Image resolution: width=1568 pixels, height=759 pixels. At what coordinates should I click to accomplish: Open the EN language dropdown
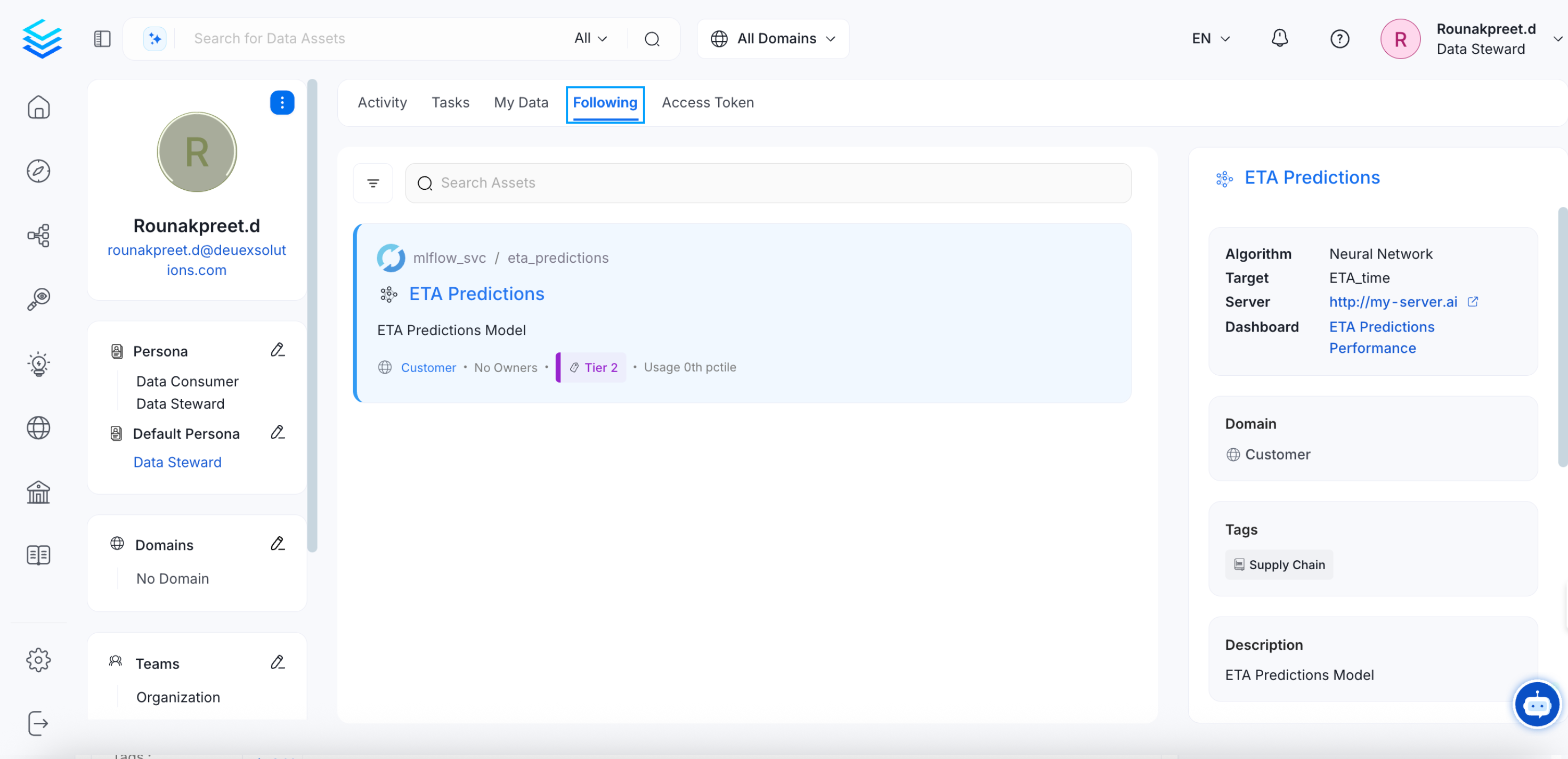1210,38
